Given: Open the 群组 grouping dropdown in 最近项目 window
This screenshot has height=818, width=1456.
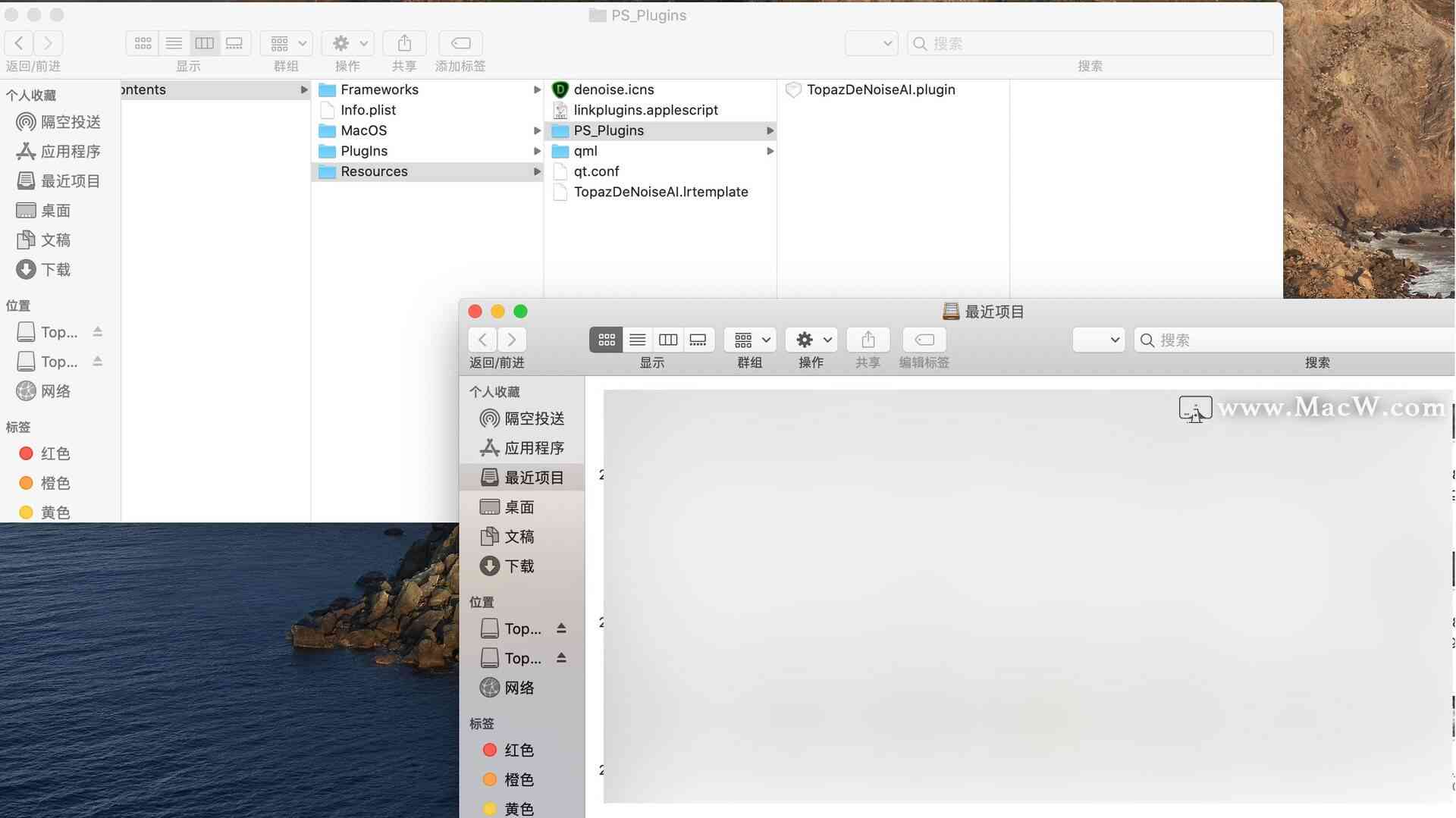Looking at the screenshot, I should point(751,340).
